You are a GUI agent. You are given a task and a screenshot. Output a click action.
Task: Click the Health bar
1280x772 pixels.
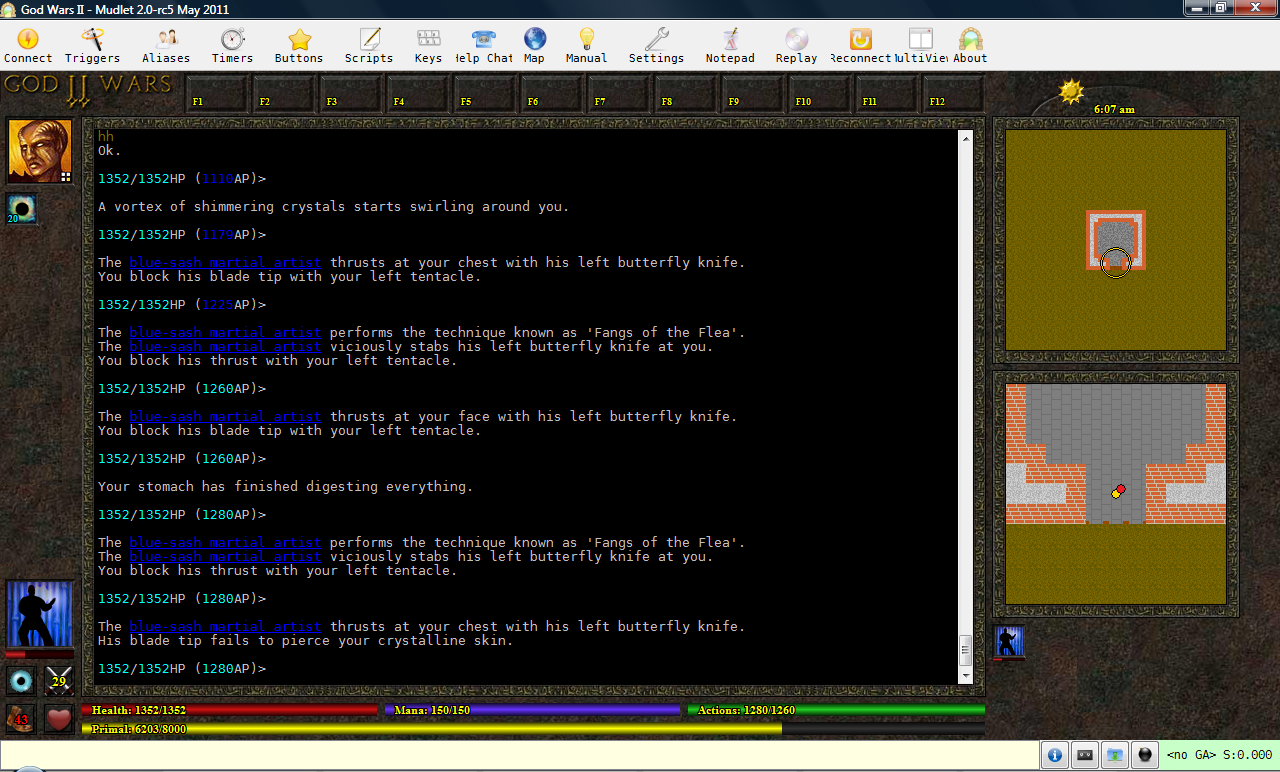click(x=230, y=710)
